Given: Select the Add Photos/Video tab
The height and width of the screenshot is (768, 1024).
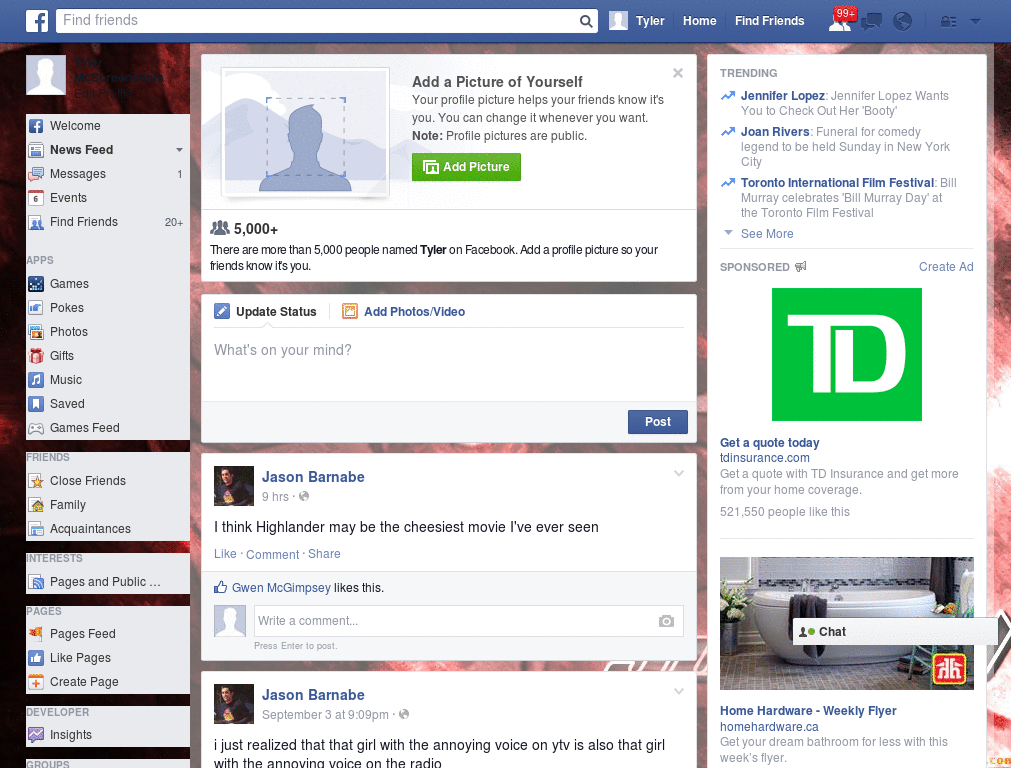Looking at the screenshot, I should [x=404, y=312].
